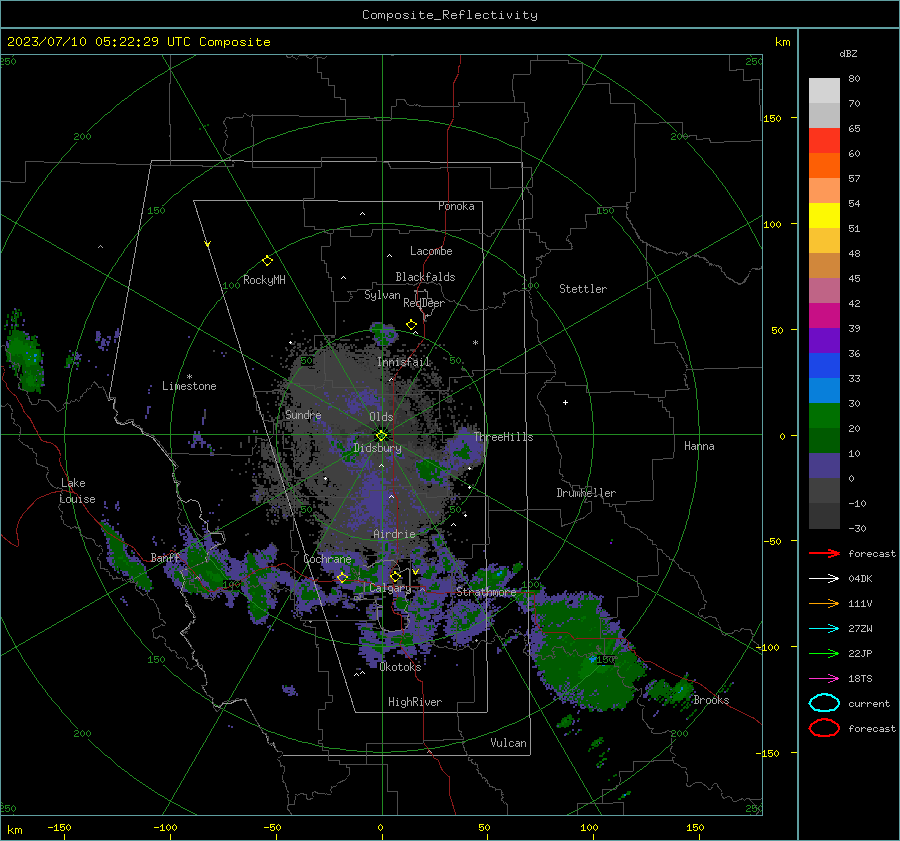The width and height of the screenshot is (900, 841).
Task: Click the Strathmore city label
Action: click(486, 592)
